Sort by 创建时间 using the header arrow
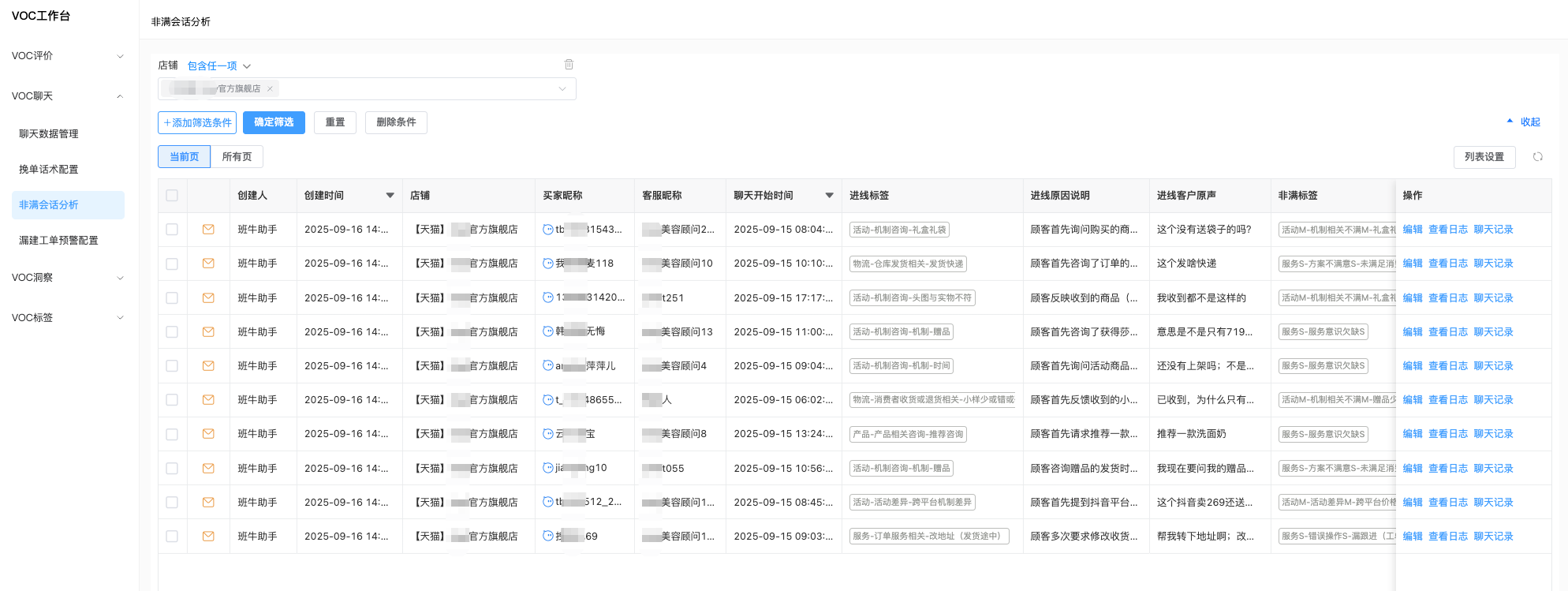 click(x=390, y=196)
